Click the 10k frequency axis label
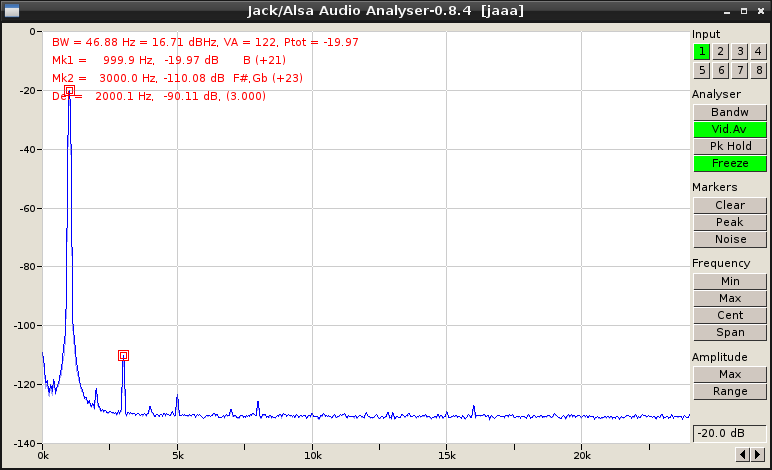This screenshot has height=470, width=772. coord(313,456)
